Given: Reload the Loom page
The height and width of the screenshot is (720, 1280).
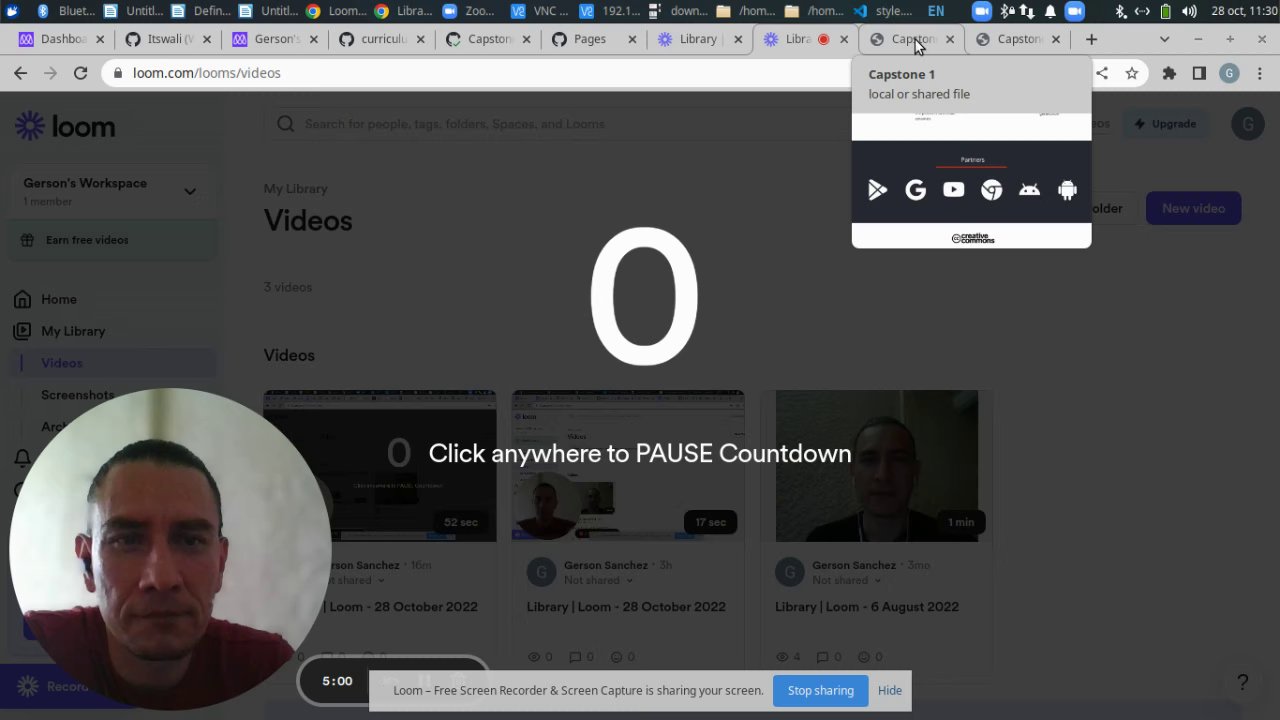Looking at the screenshot, I should tap(80, 73).
